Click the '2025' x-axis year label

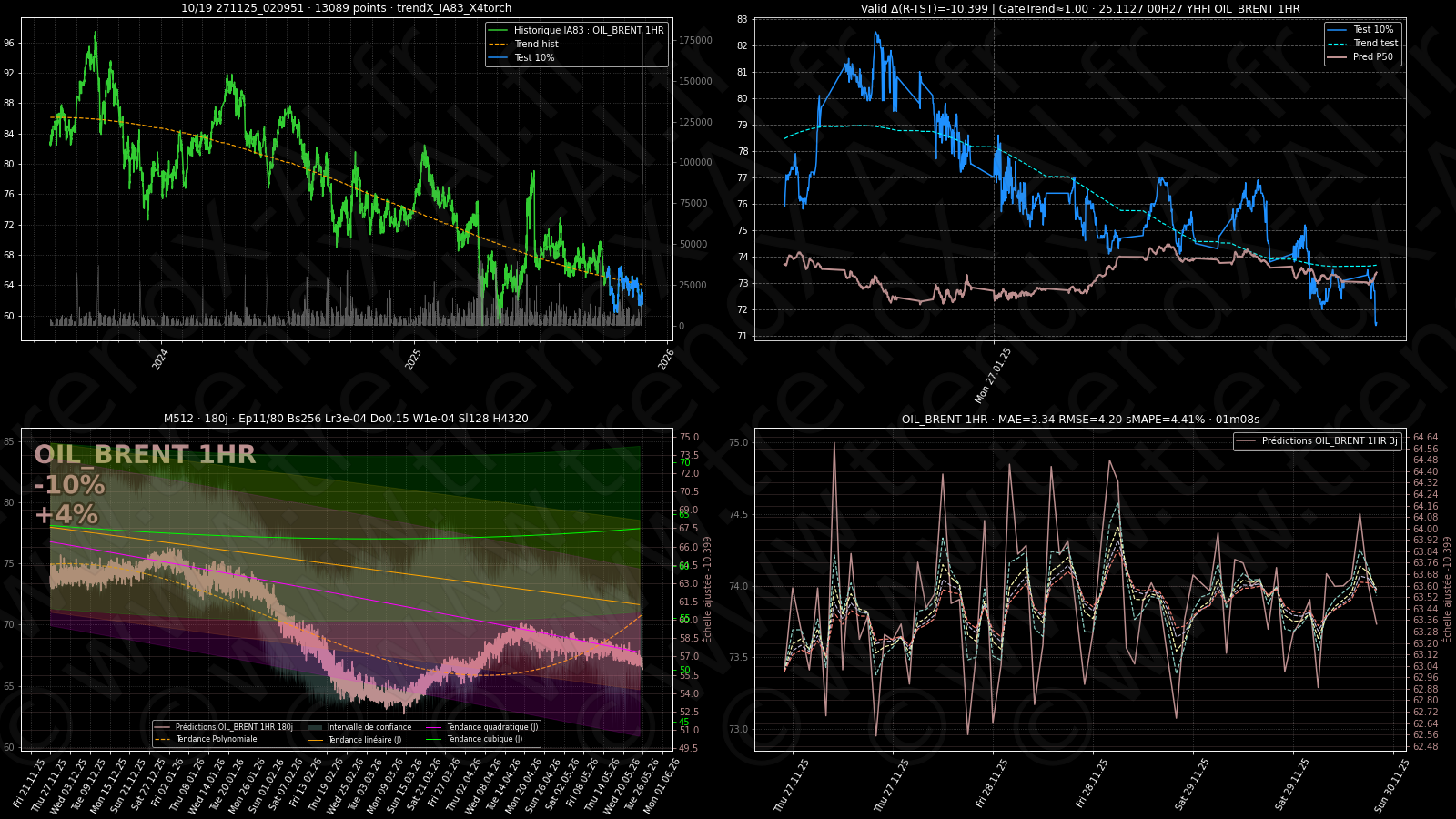(x=413, y=359)
